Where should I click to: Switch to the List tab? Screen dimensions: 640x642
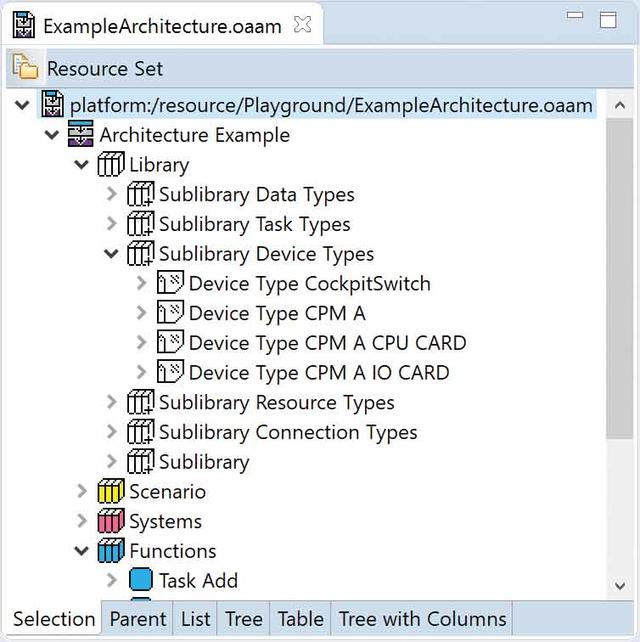coord(195,618)
